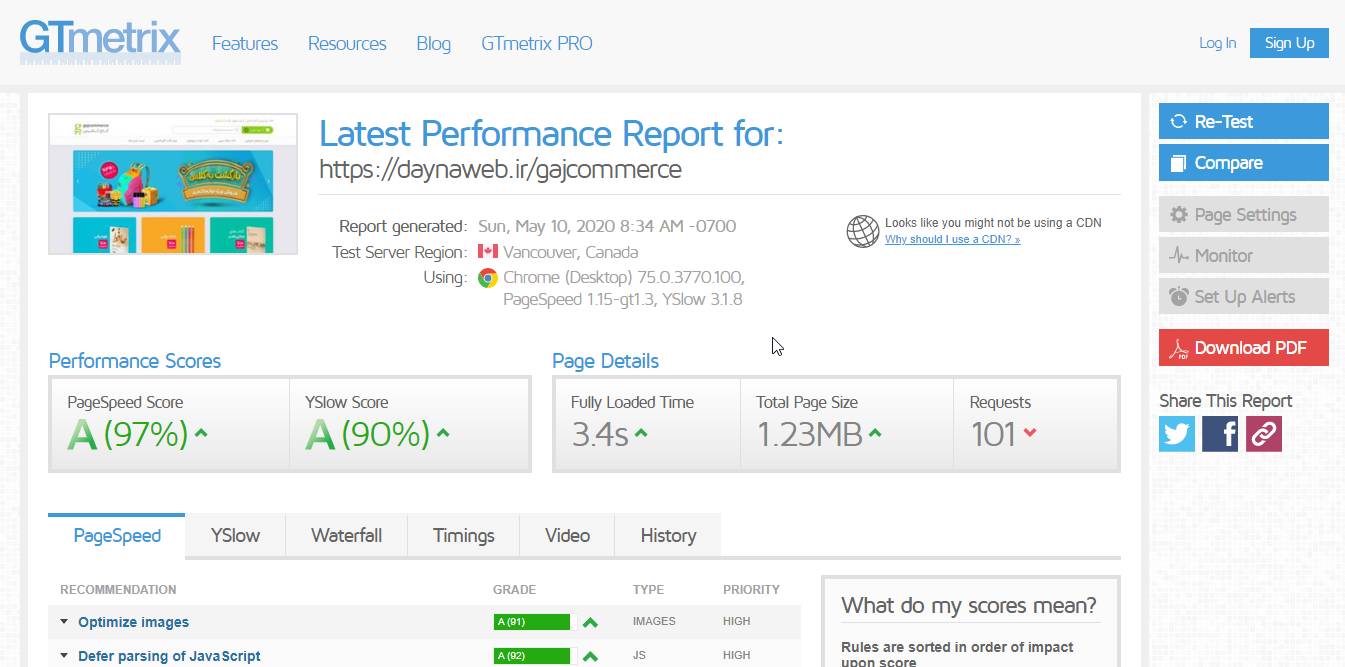Share report on Facebook icon

point(1220,434)
